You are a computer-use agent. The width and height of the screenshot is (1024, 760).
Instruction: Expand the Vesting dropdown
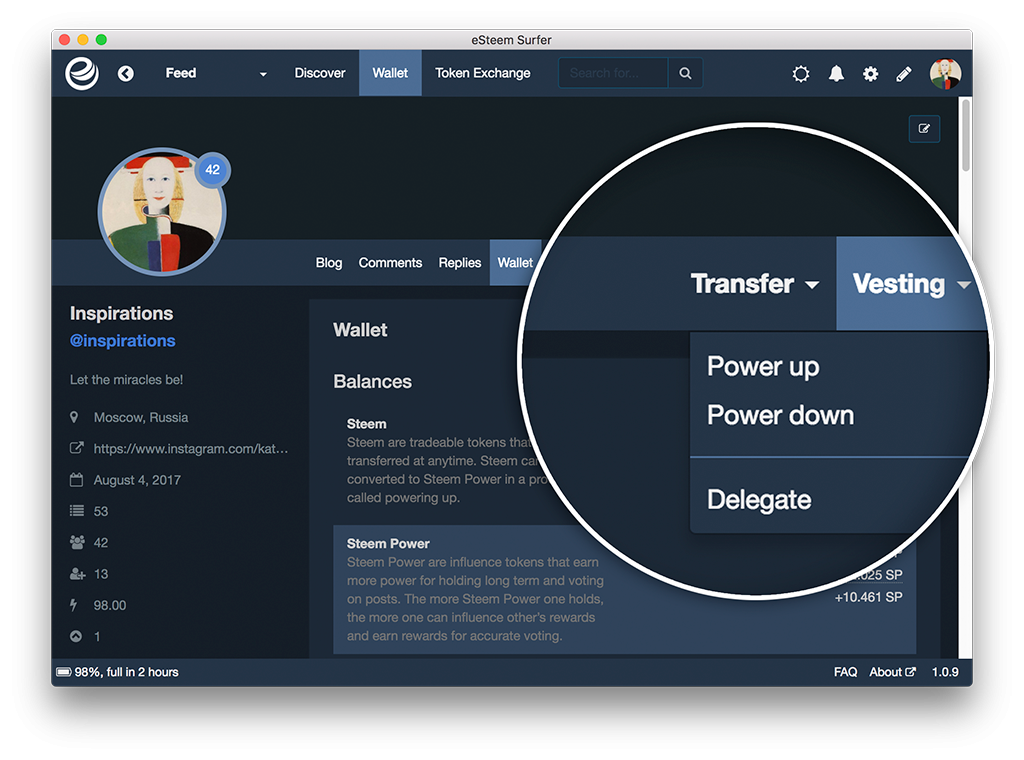910,283
